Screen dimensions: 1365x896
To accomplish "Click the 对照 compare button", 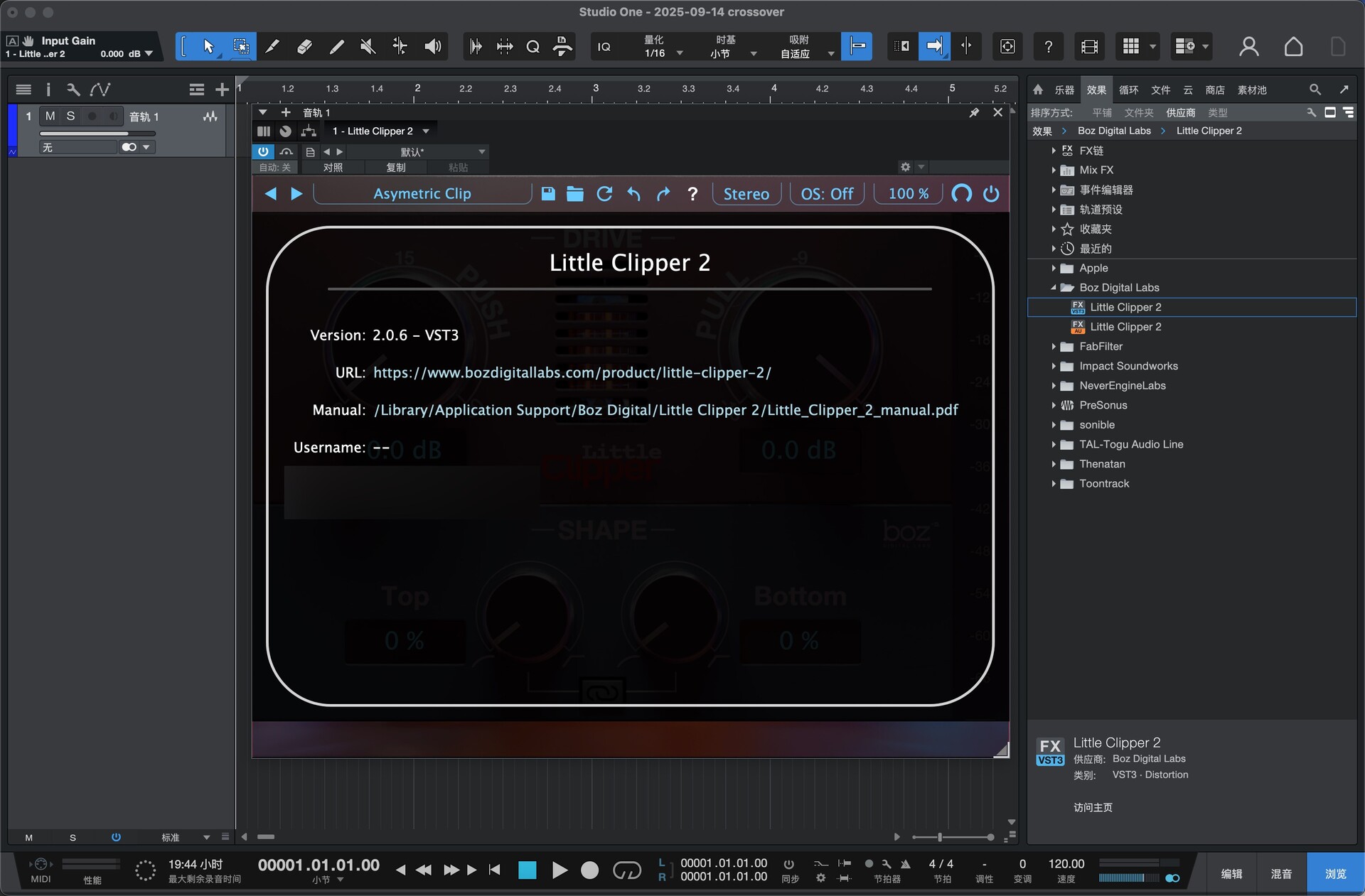I will [333, 168].
